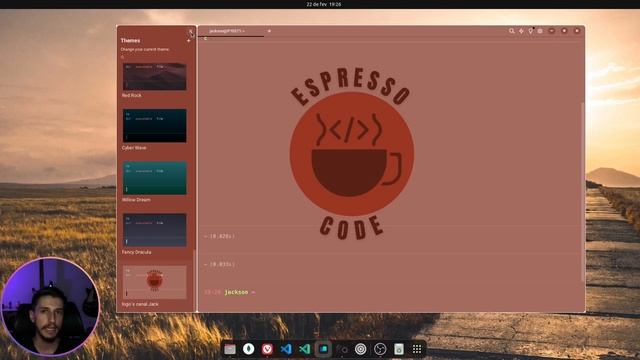Click the 'Cyber Wave' theme label
The height and width of the screenshot is (360, 640).
pos(134,148)
